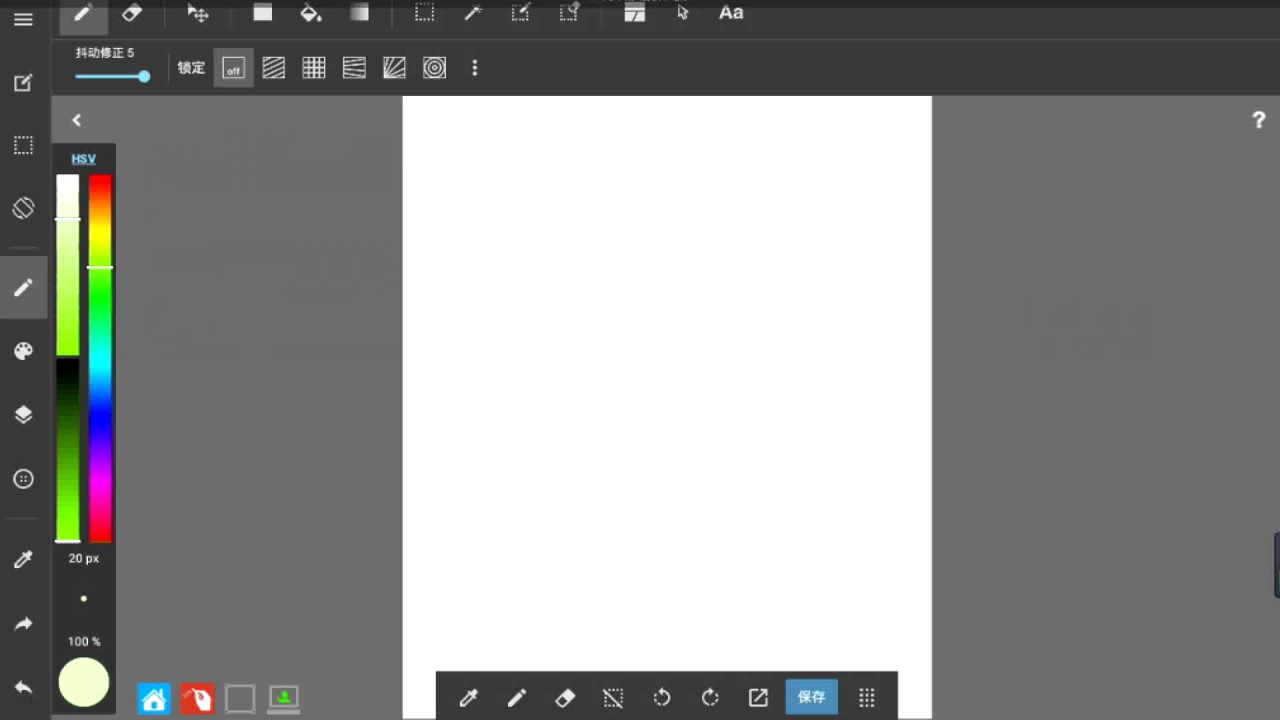Select the Text tool labeled Aa
1280x720 pixels.
click(731, 13)
